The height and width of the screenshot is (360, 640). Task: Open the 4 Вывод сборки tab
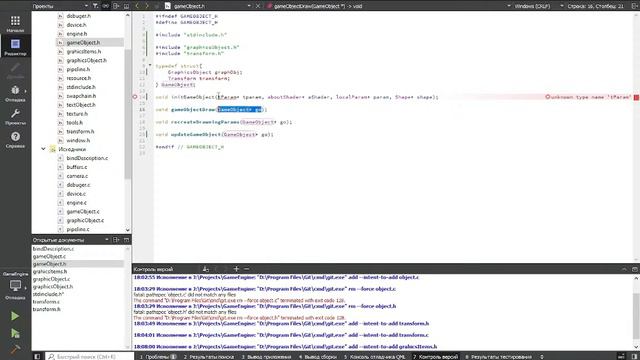point(318,356)
